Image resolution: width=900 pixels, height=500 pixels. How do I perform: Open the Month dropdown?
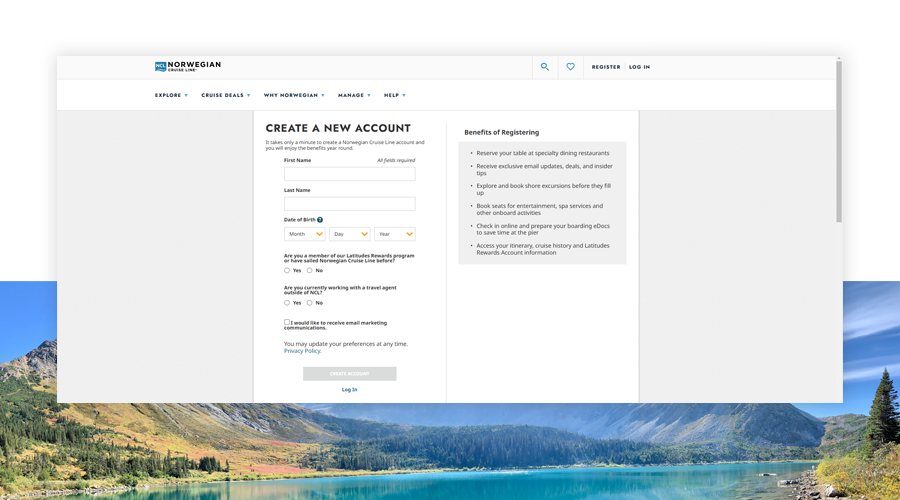tap(305, 234)
